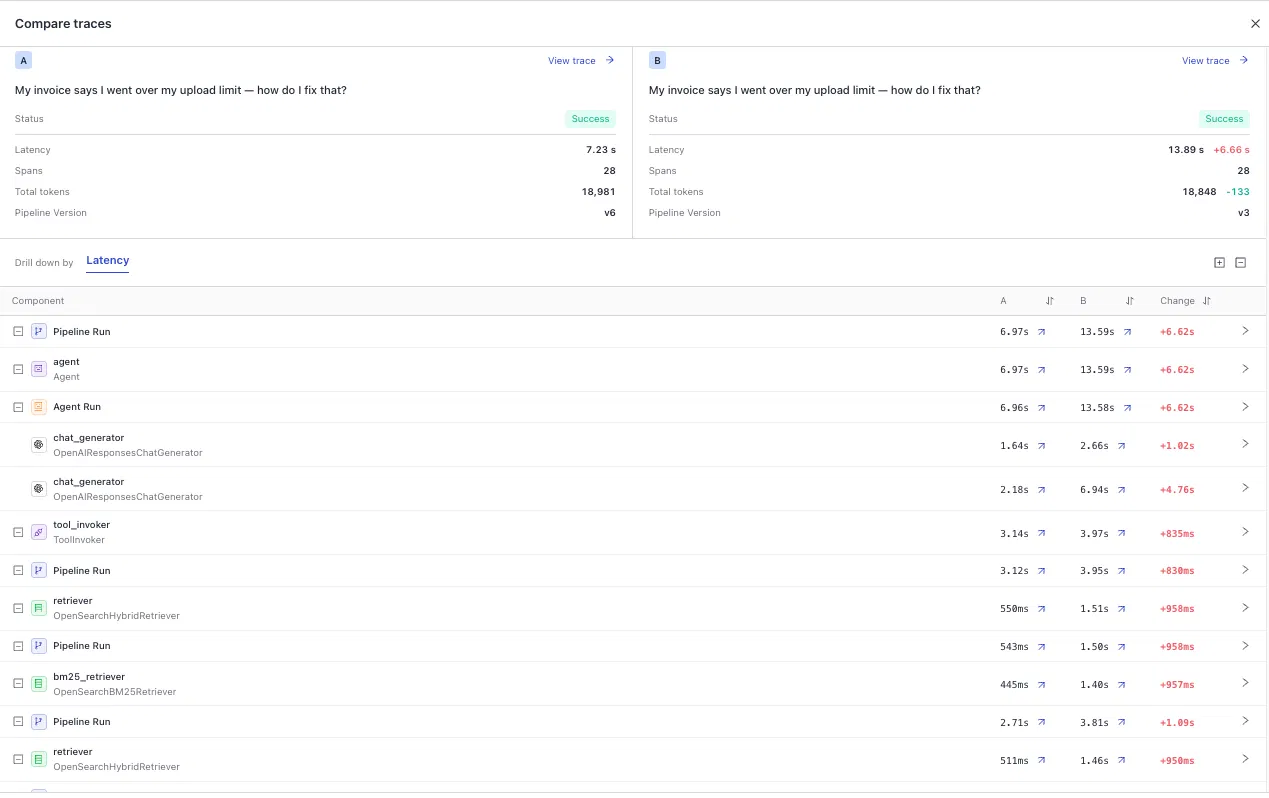Viewport: 1269px width, 798px height.
Task: Collapse the Pipeline Run row showing 3.12s
Action: 18,570
